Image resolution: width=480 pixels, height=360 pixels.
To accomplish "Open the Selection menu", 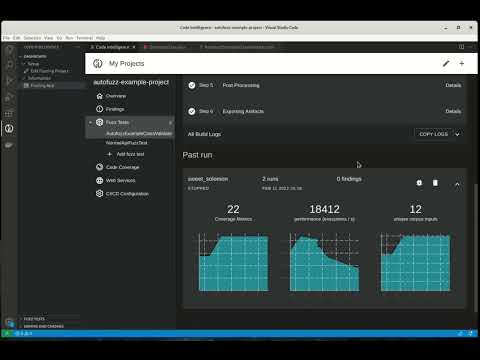I will click(x=32, y=38).
